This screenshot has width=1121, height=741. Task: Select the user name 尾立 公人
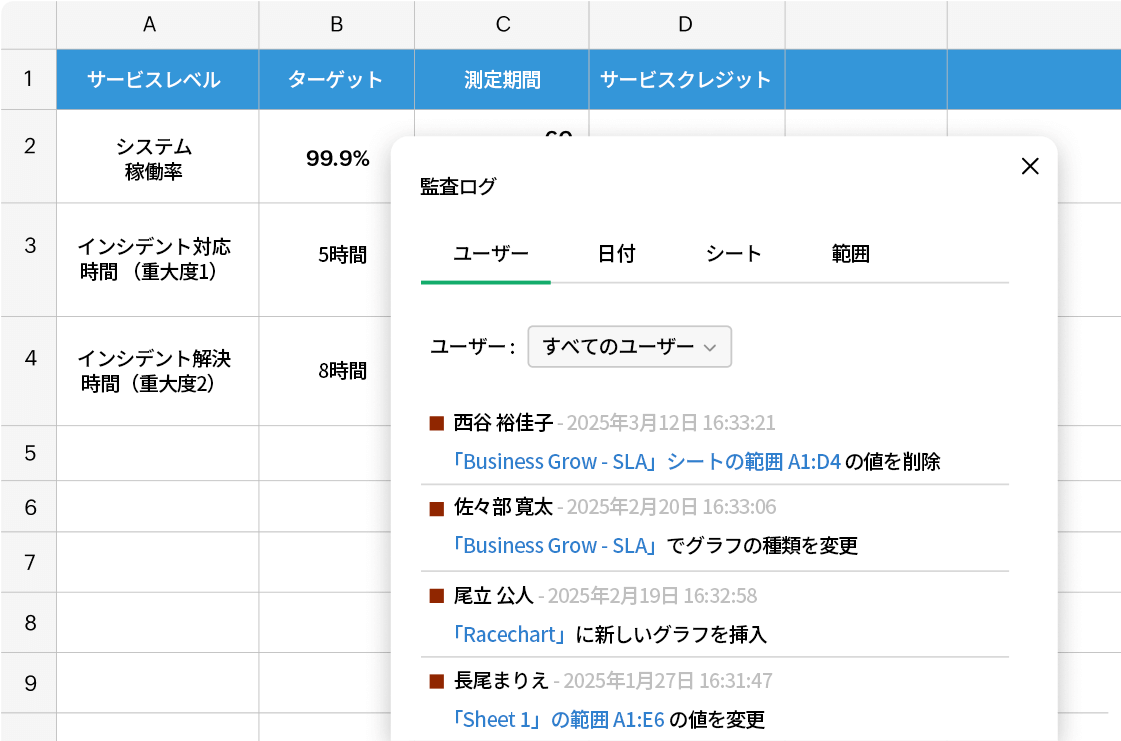[493, 596]
